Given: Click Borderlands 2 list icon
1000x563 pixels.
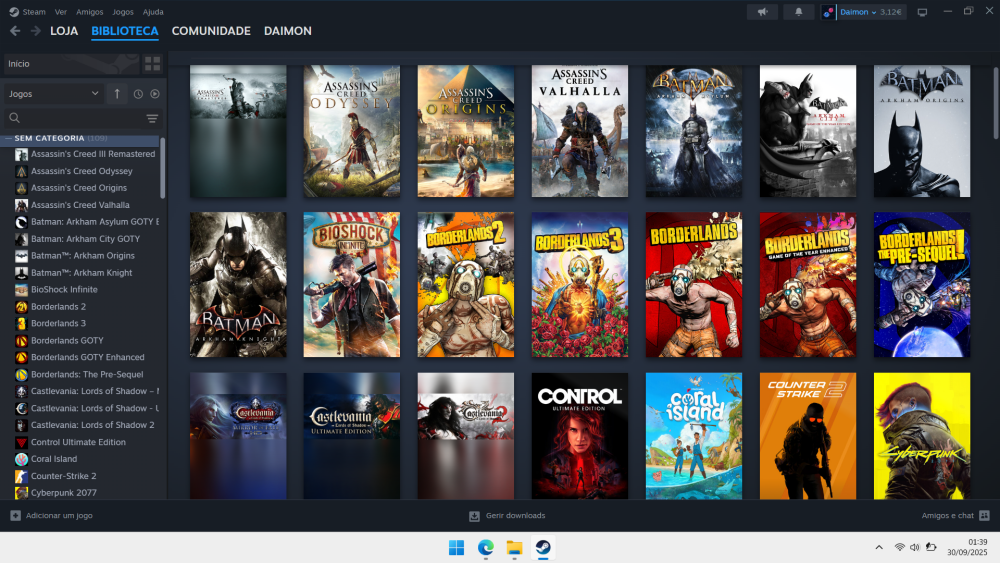Looking at the screenshot, I should [21, 307].
